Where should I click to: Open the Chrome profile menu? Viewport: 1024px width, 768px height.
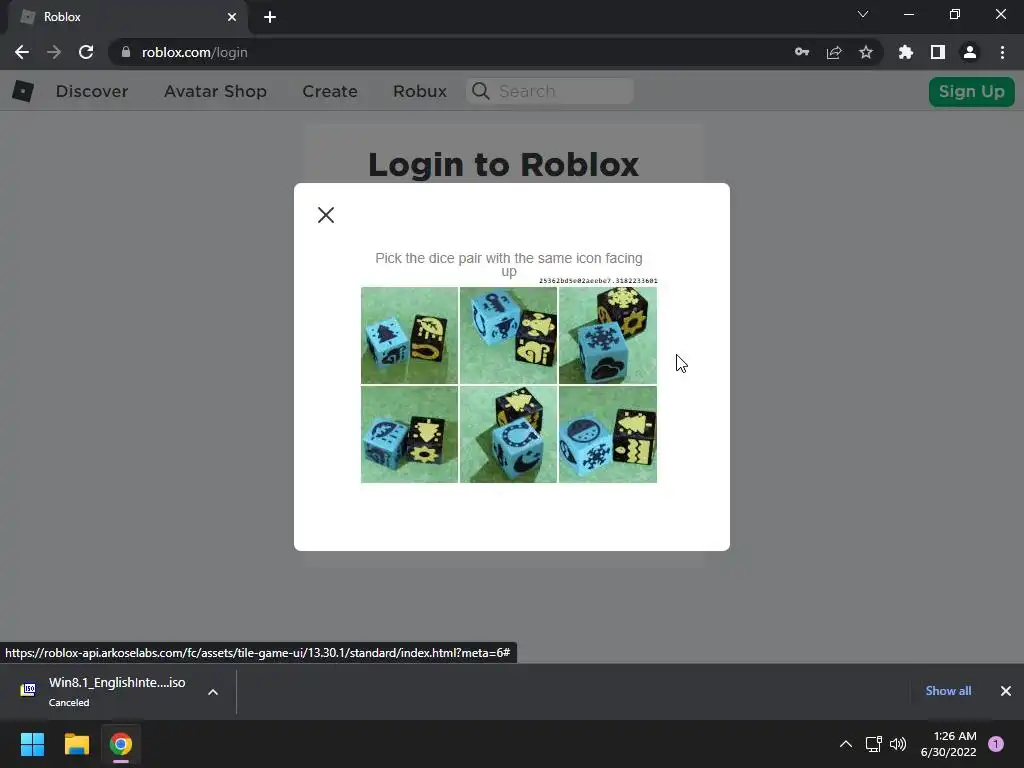point(970,52)
